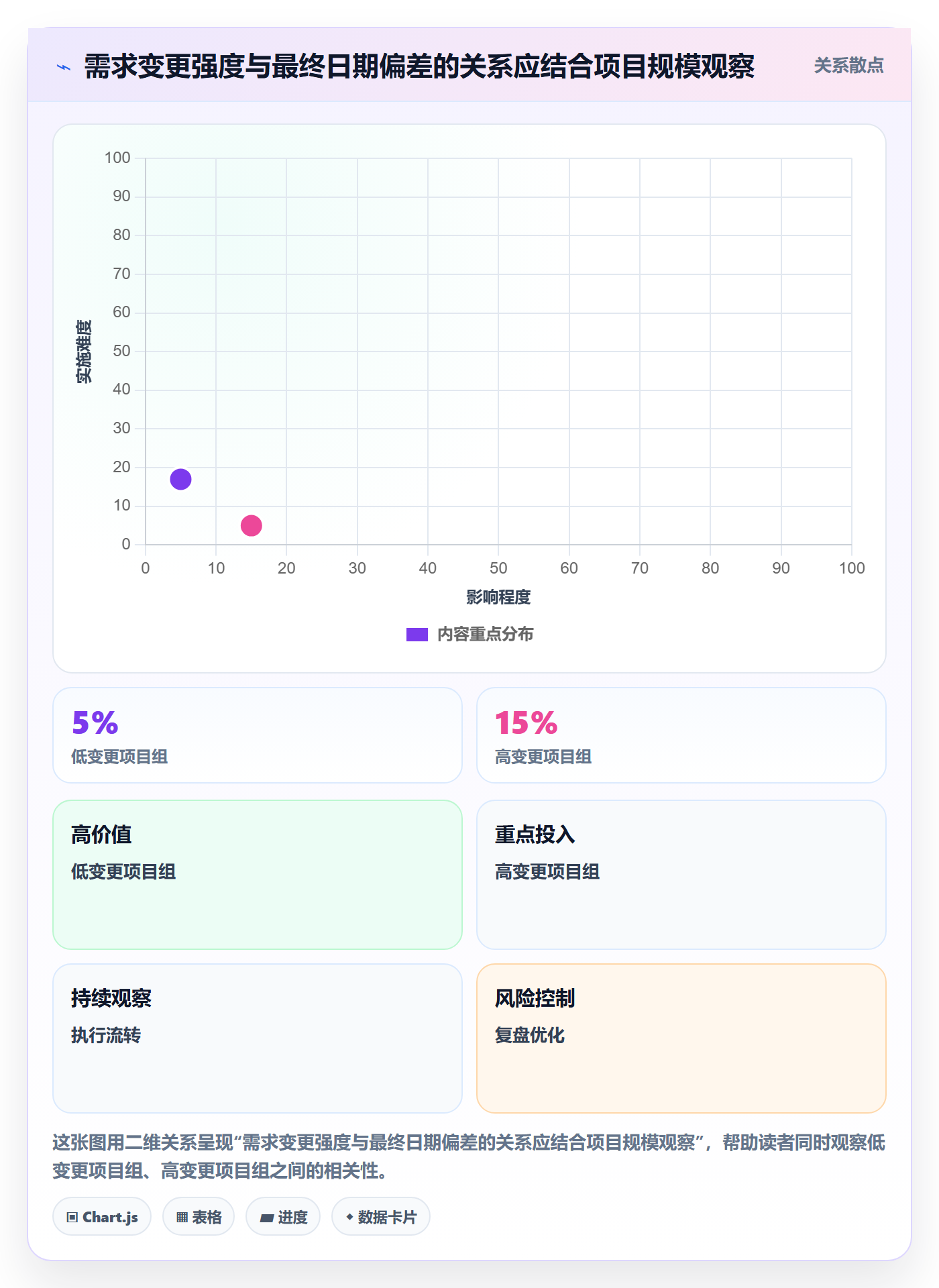Click the 实施难度 y-axis title
This screenshot has width=939, height=1288.
pos(84,352)
